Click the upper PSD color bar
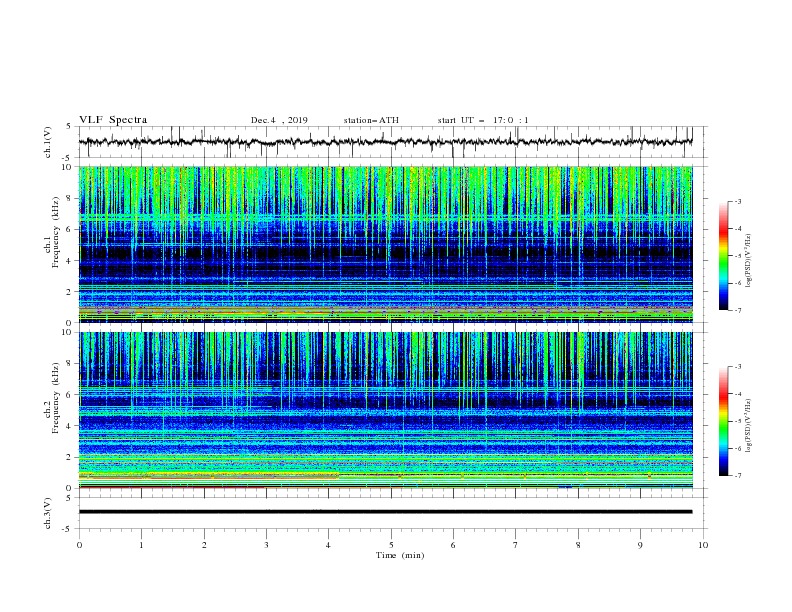This screenshot has height=612, width=792. 723,256
